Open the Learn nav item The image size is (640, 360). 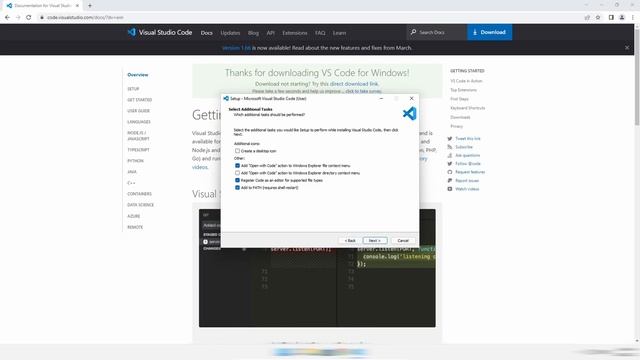coord(339,33)
